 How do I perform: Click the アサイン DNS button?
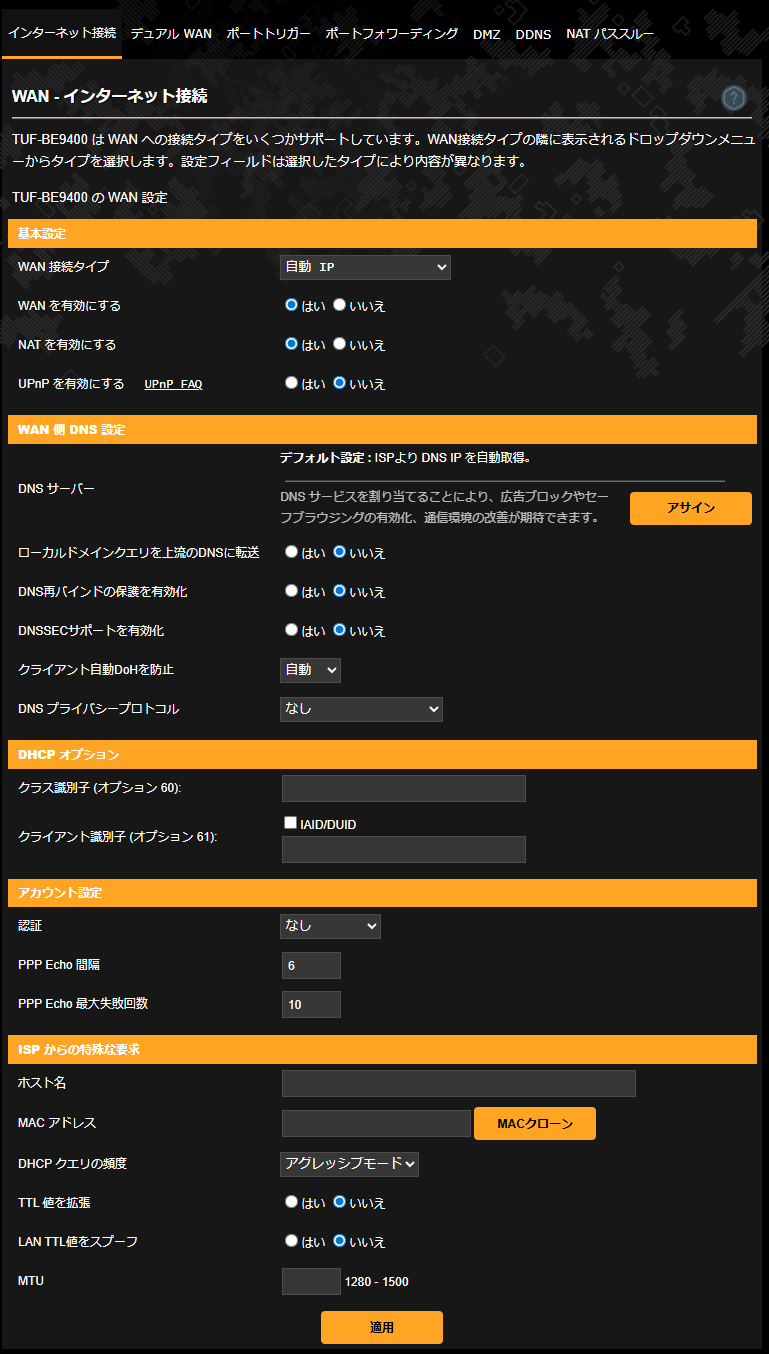point(690,508)
